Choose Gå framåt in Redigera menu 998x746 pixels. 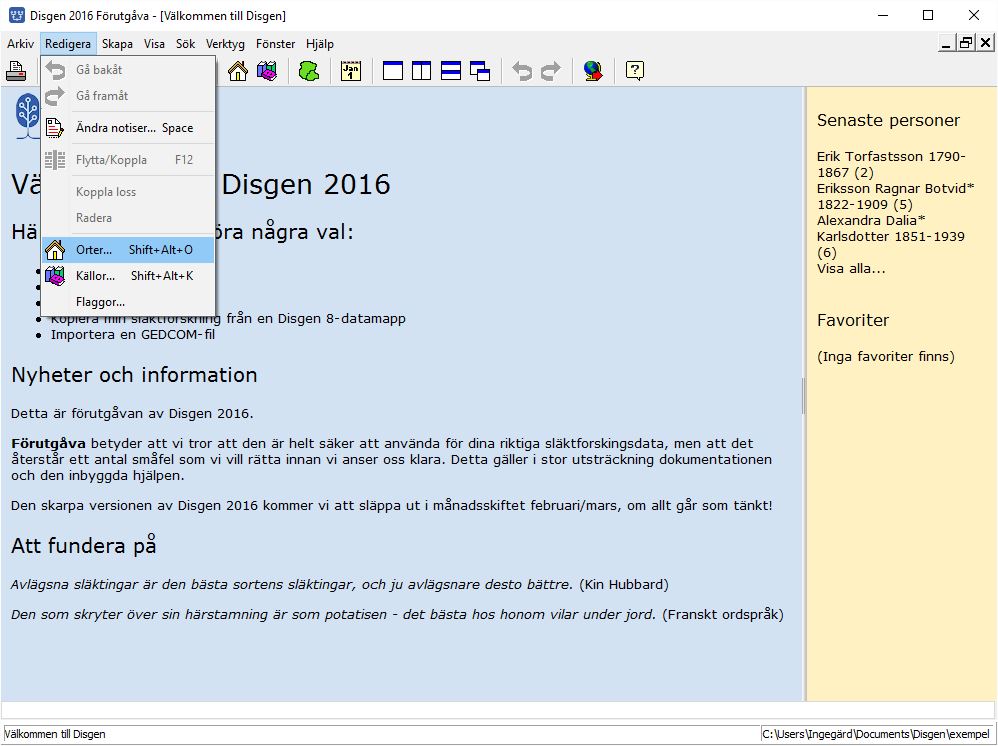128,96
